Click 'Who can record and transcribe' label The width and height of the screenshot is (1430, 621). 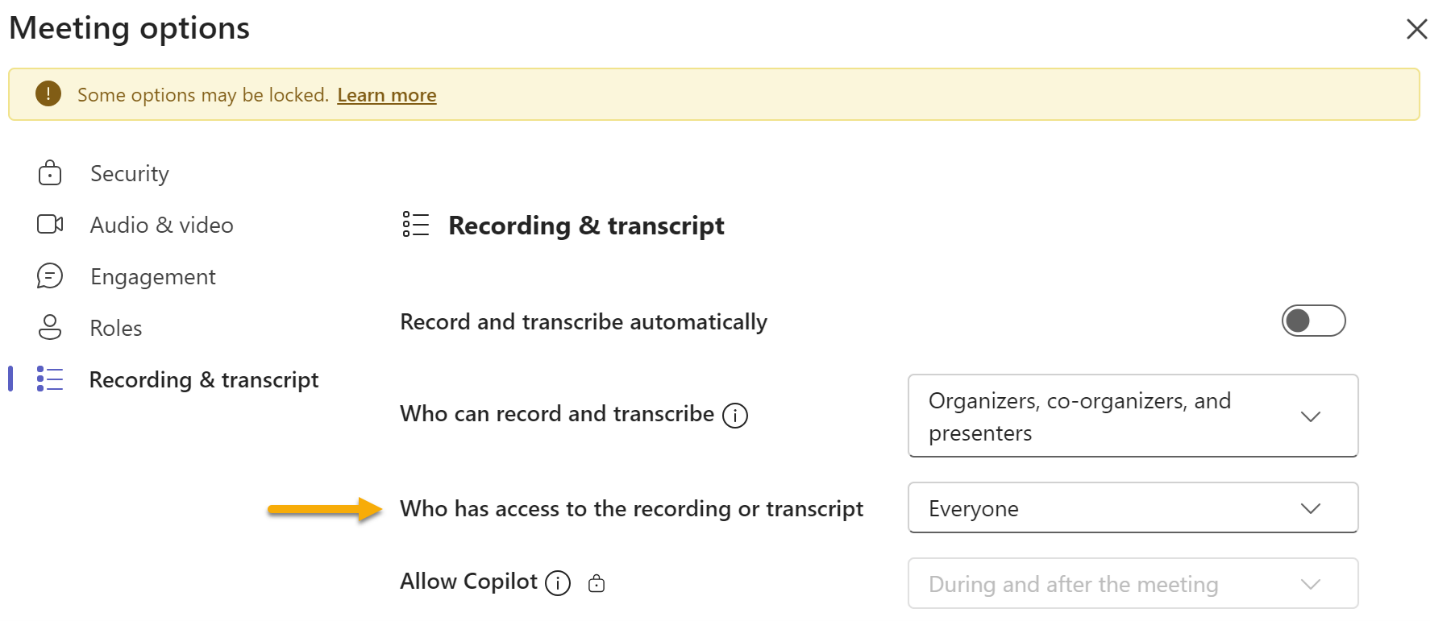click(557, 414)
